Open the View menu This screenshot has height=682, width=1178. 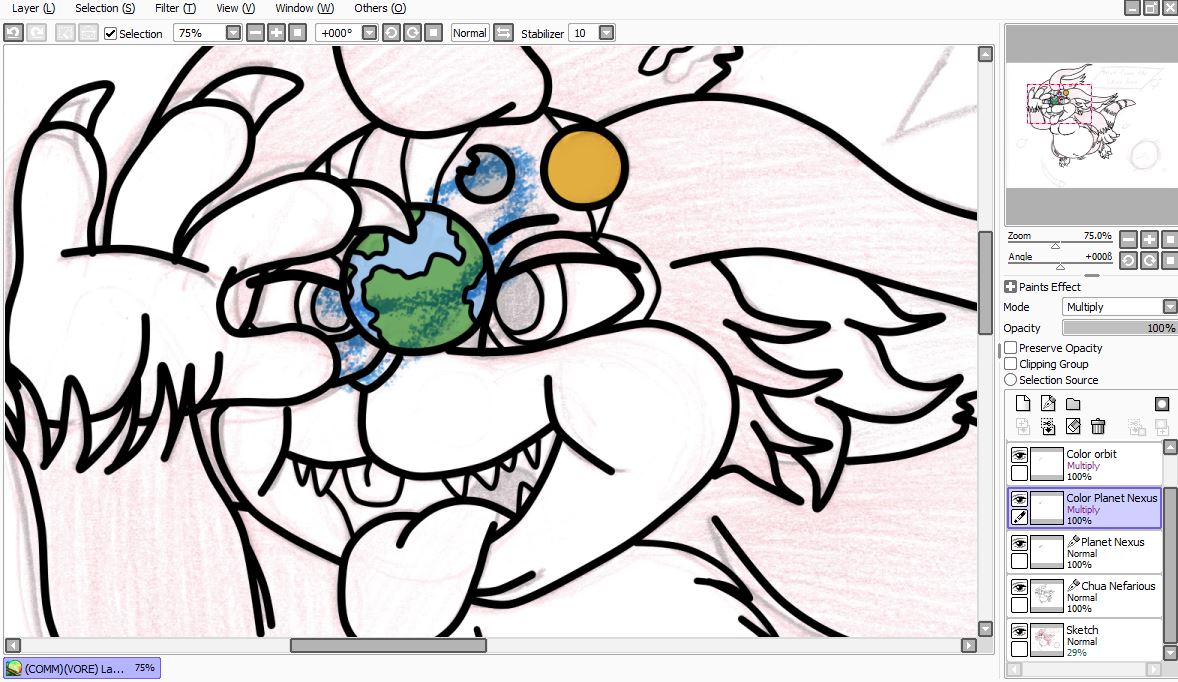point(235,8)
